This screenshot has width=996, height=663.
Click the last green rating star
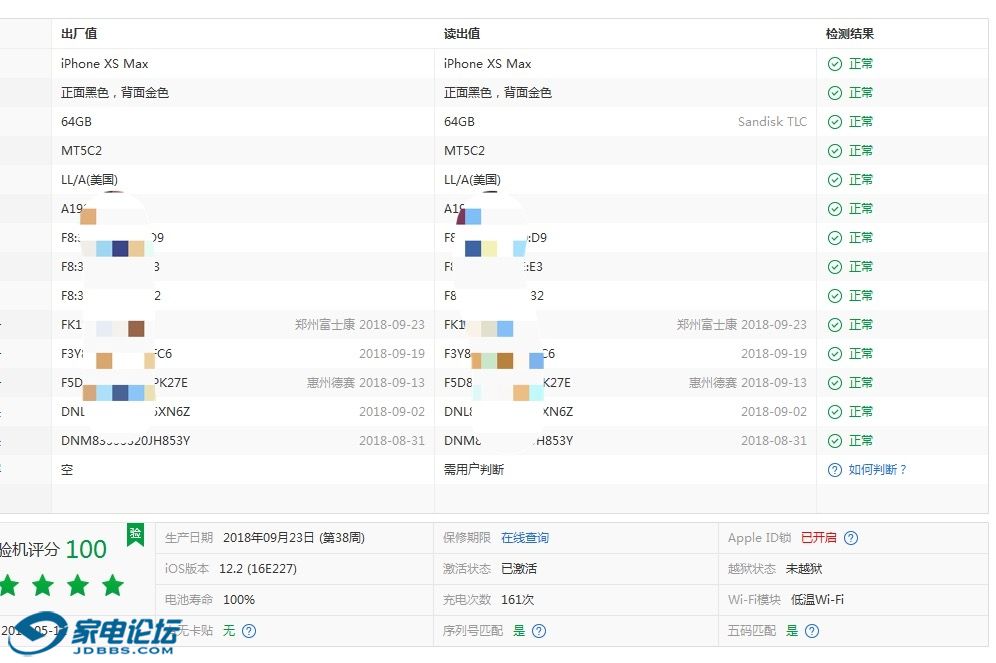[113, 585]
